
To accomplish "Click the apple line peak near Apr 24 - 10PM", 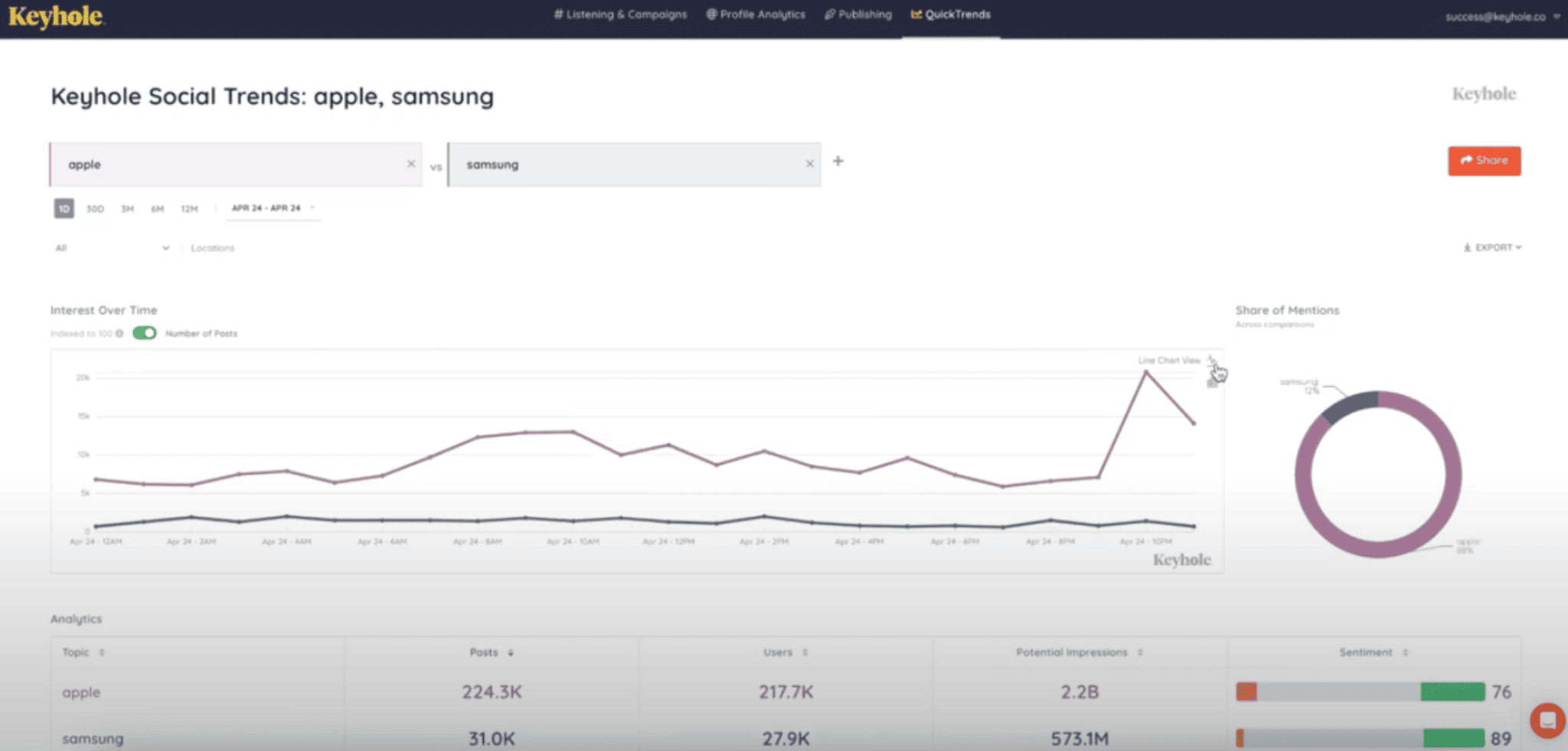I will (x=1145, y=372).
